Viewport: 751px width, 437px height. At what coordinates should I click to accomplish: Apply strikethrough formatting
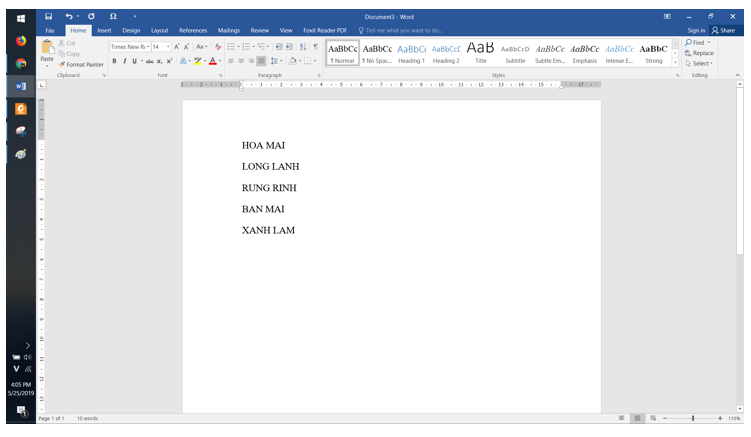pos(150,61)
